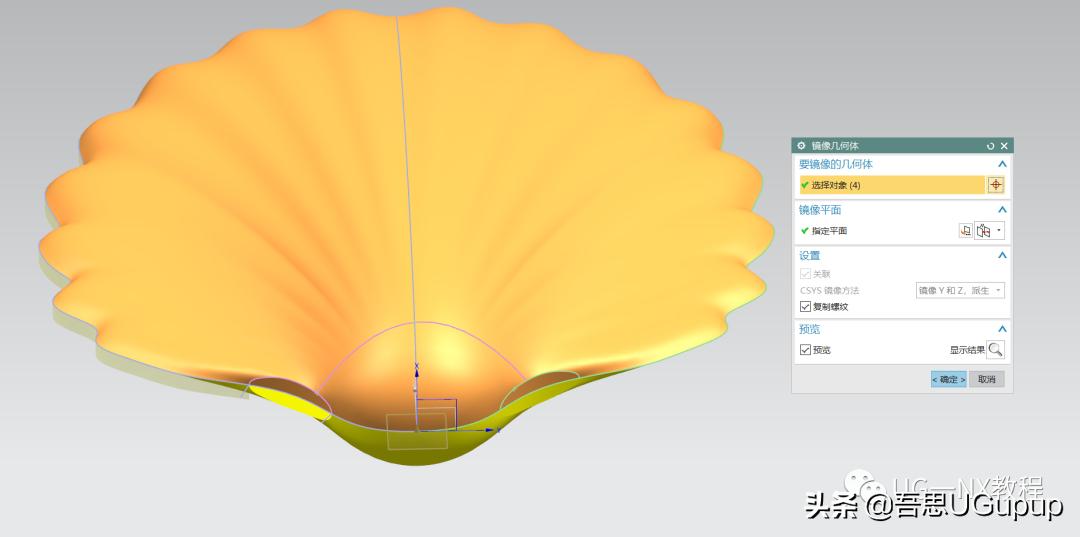Collapse the 设置 section

point(1002,255)
